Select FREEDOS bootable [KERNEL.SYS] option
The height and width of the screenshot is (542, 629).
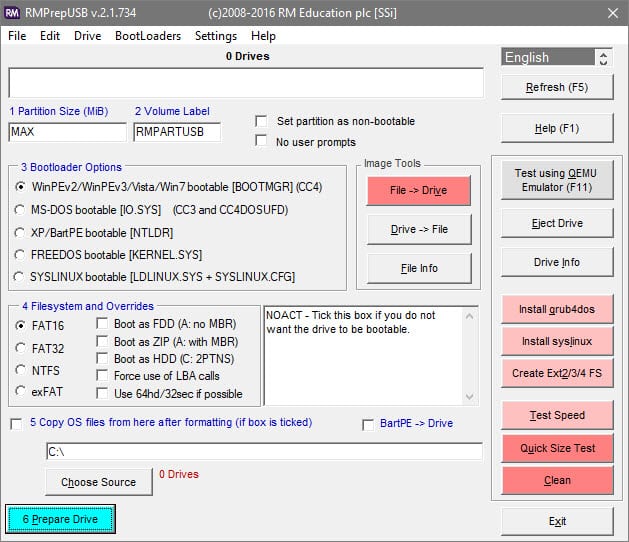click(x=20, y=254)
